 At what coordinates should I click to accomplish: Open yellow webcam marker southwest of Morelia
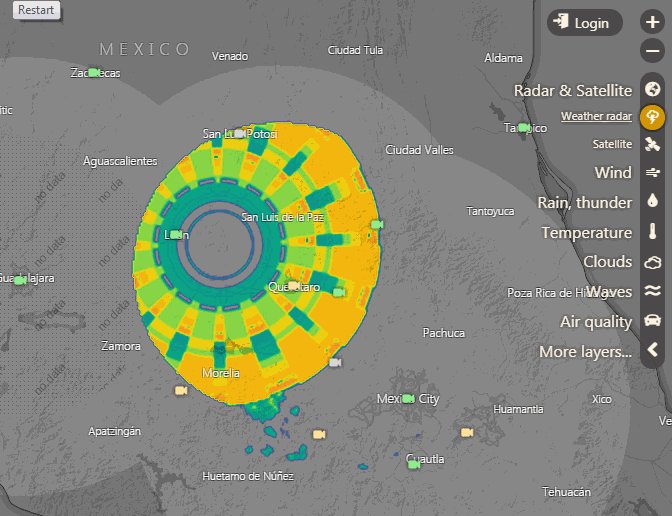181,390
